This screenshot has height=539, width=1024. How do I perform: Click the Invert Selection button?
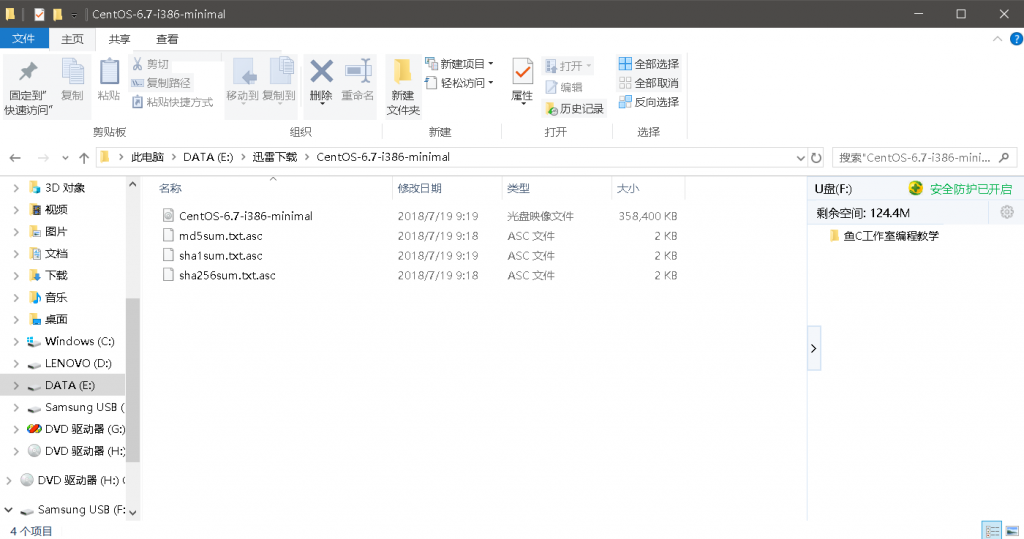648,102
